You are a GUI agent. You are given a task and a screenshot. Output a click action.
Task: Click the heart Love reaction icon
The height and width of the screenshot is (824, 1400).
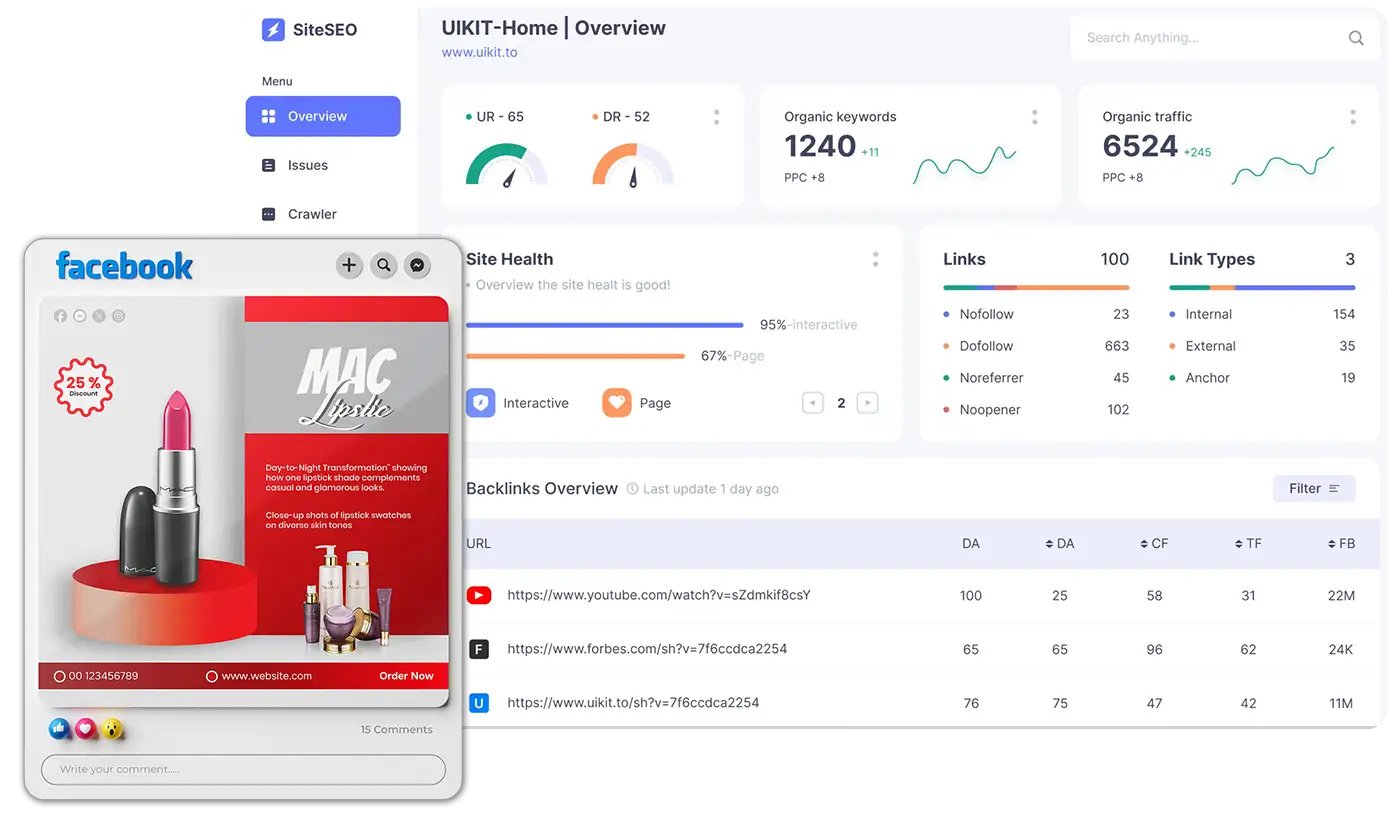[86, 729]
